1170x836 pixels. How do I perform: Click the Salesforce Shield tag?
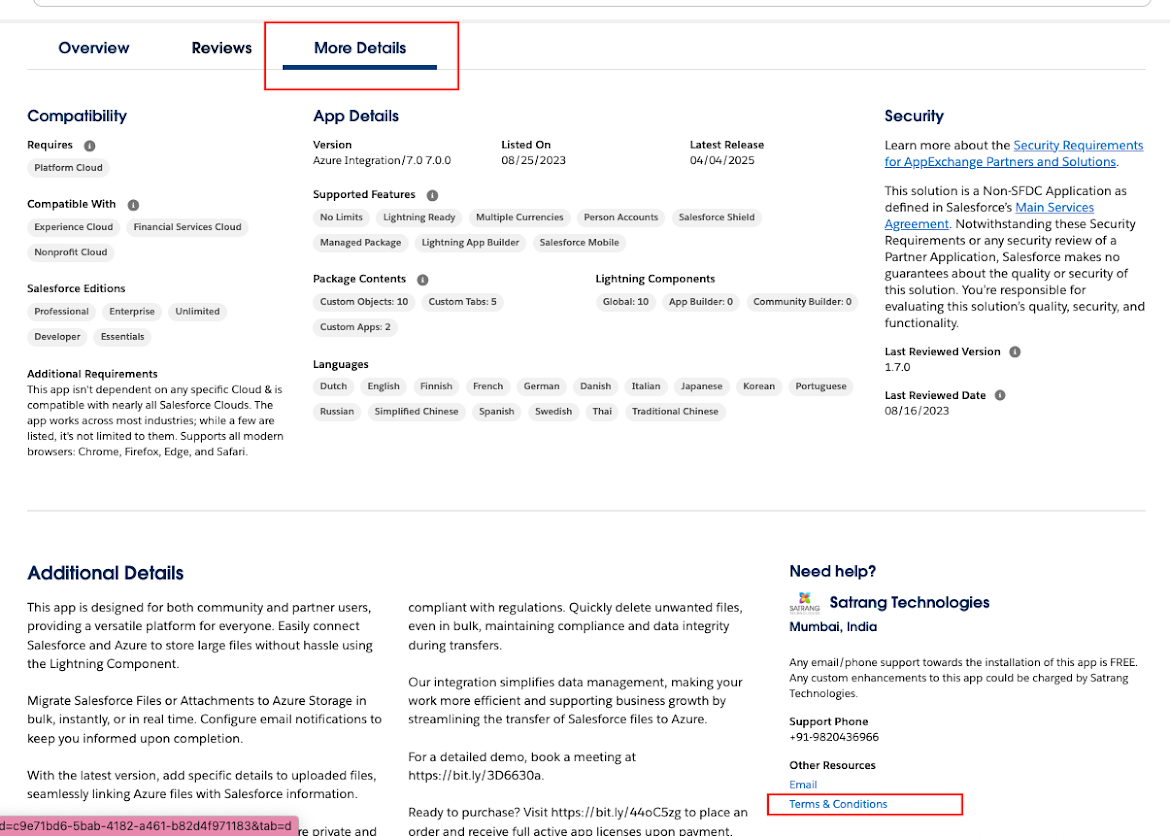pyautogui.click(x=716, y=217)
